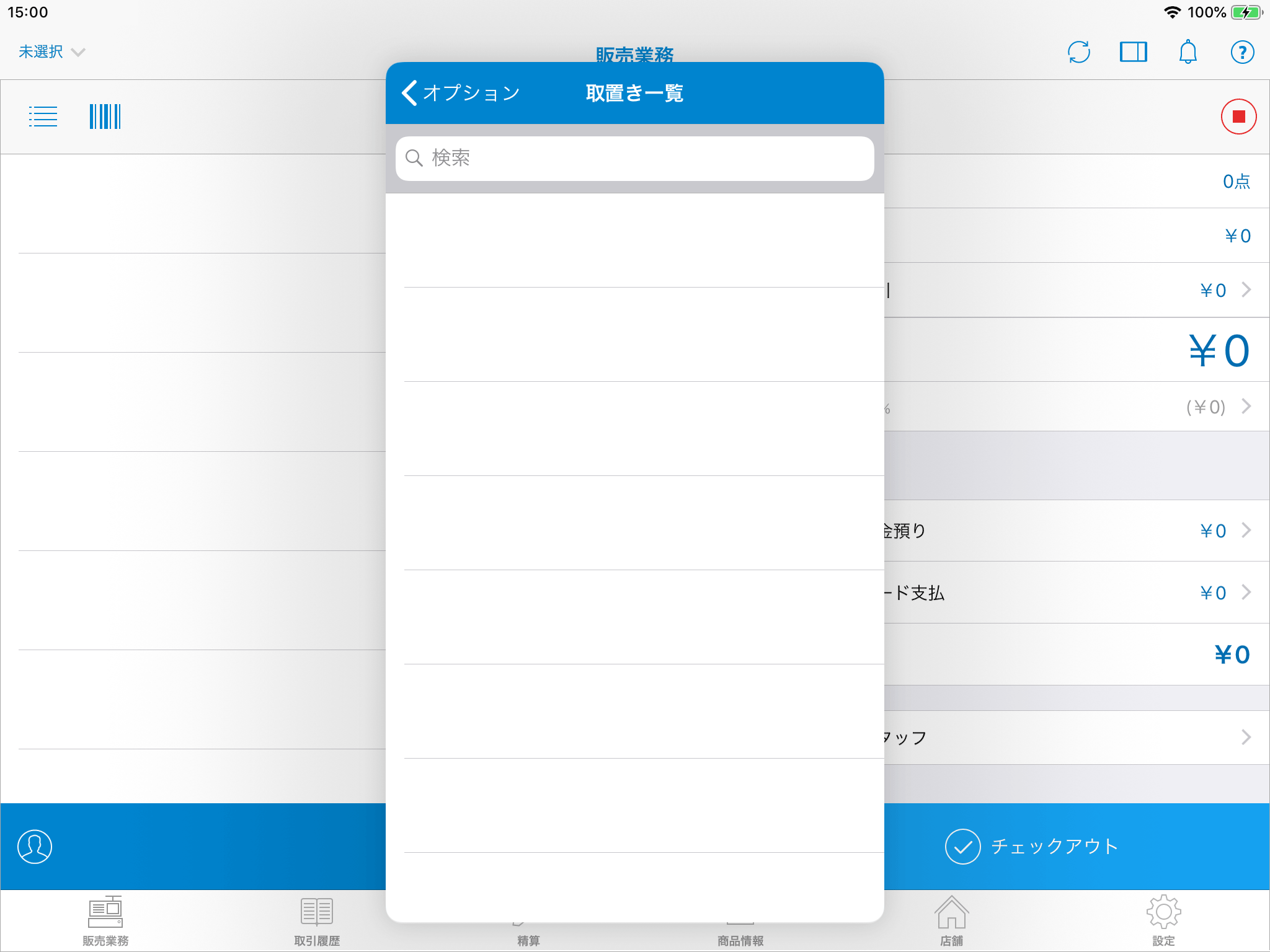Screen dimensions: 1270x952
Task: Open customer selection via the person icon
Action: [x=35, y=847]
